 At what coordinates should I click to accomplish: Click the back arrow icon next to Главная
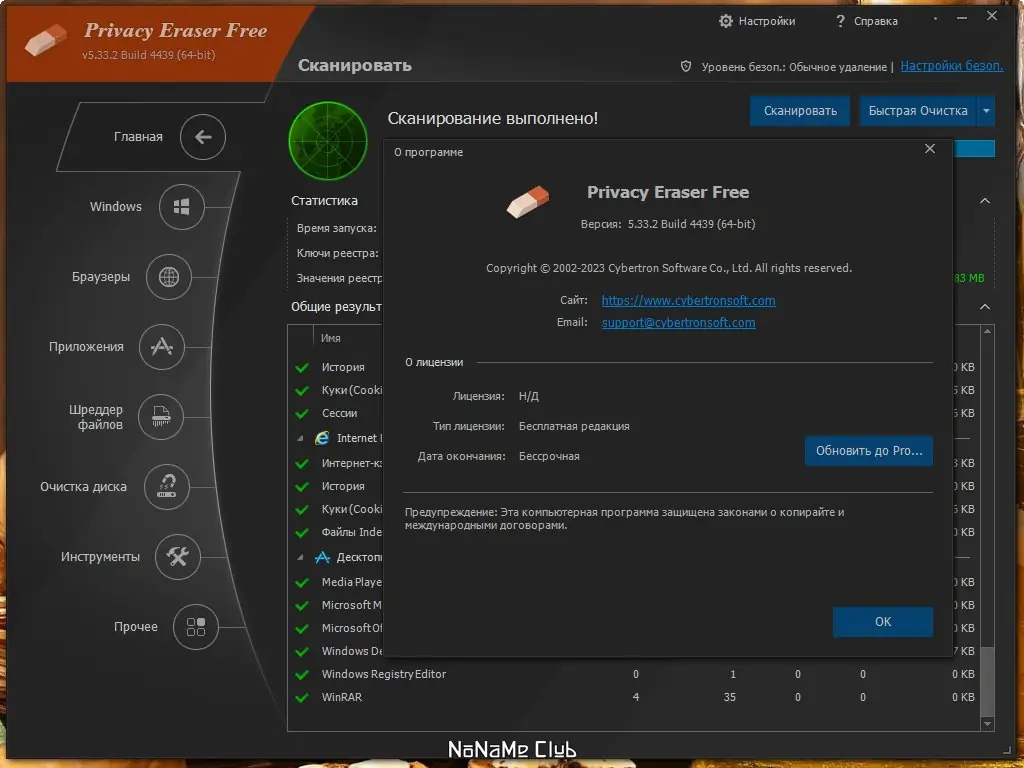[x=203, y=137]
